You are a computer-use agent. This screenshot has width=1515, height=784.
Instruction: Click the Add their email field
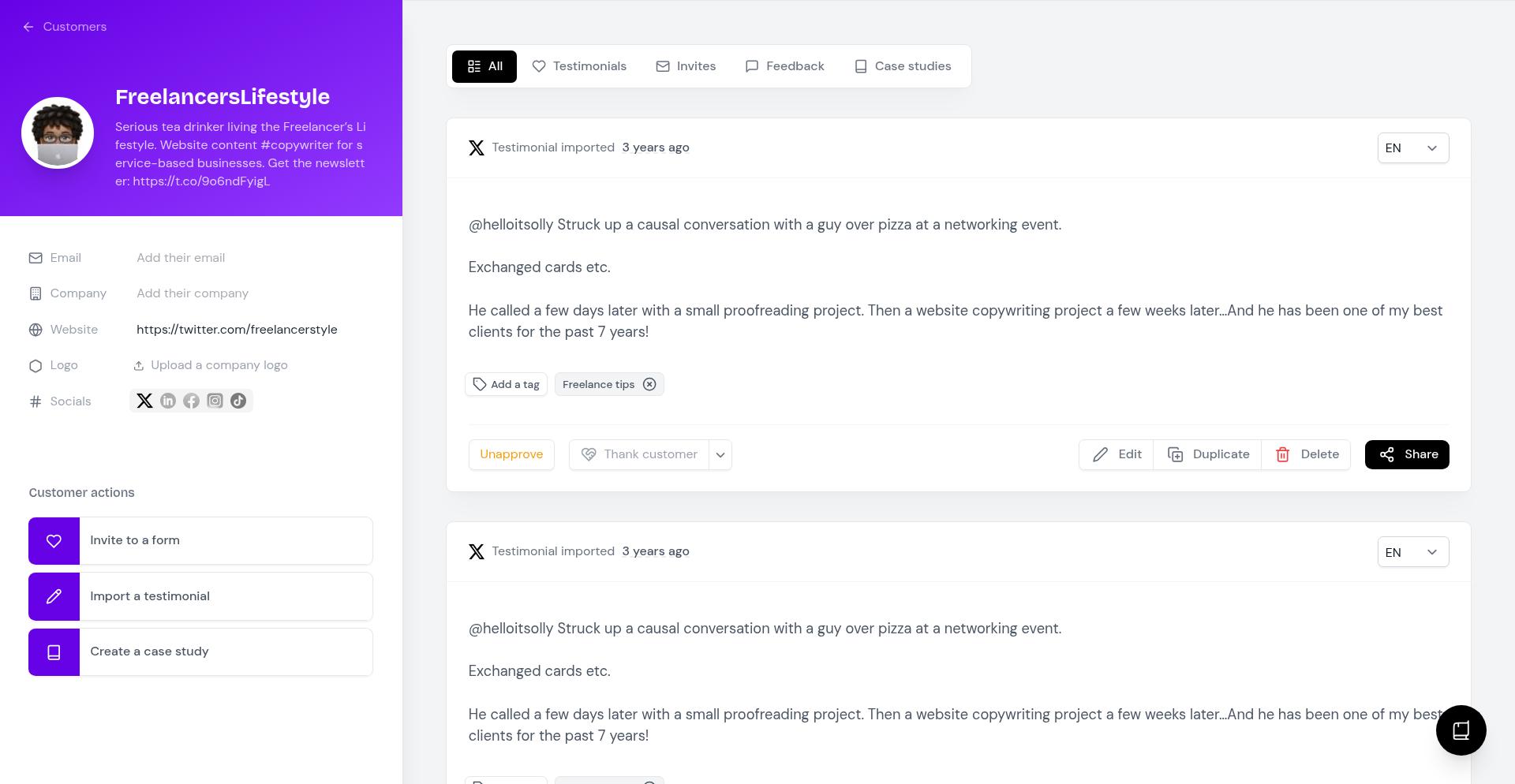pos(181,258)
